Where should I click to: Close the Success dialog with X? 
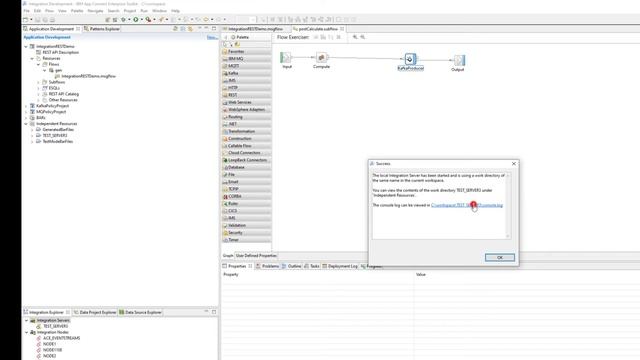[513, 164]
